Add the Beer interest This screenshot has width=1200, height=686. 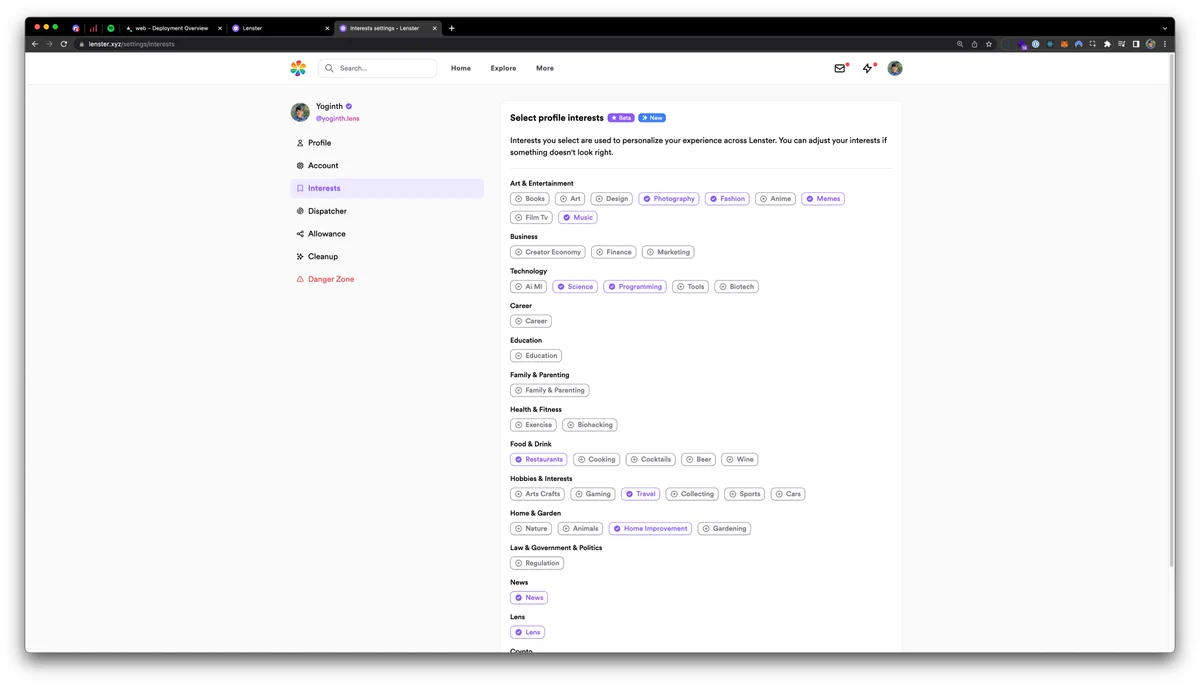(699, 460)
